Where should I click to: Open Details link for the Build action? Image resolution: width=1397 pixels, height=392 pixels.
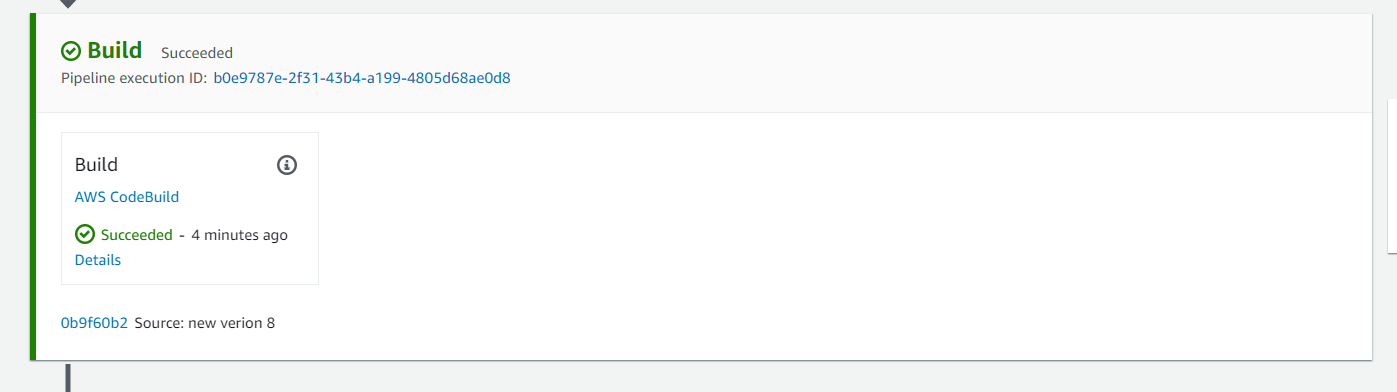pos(98,260)
